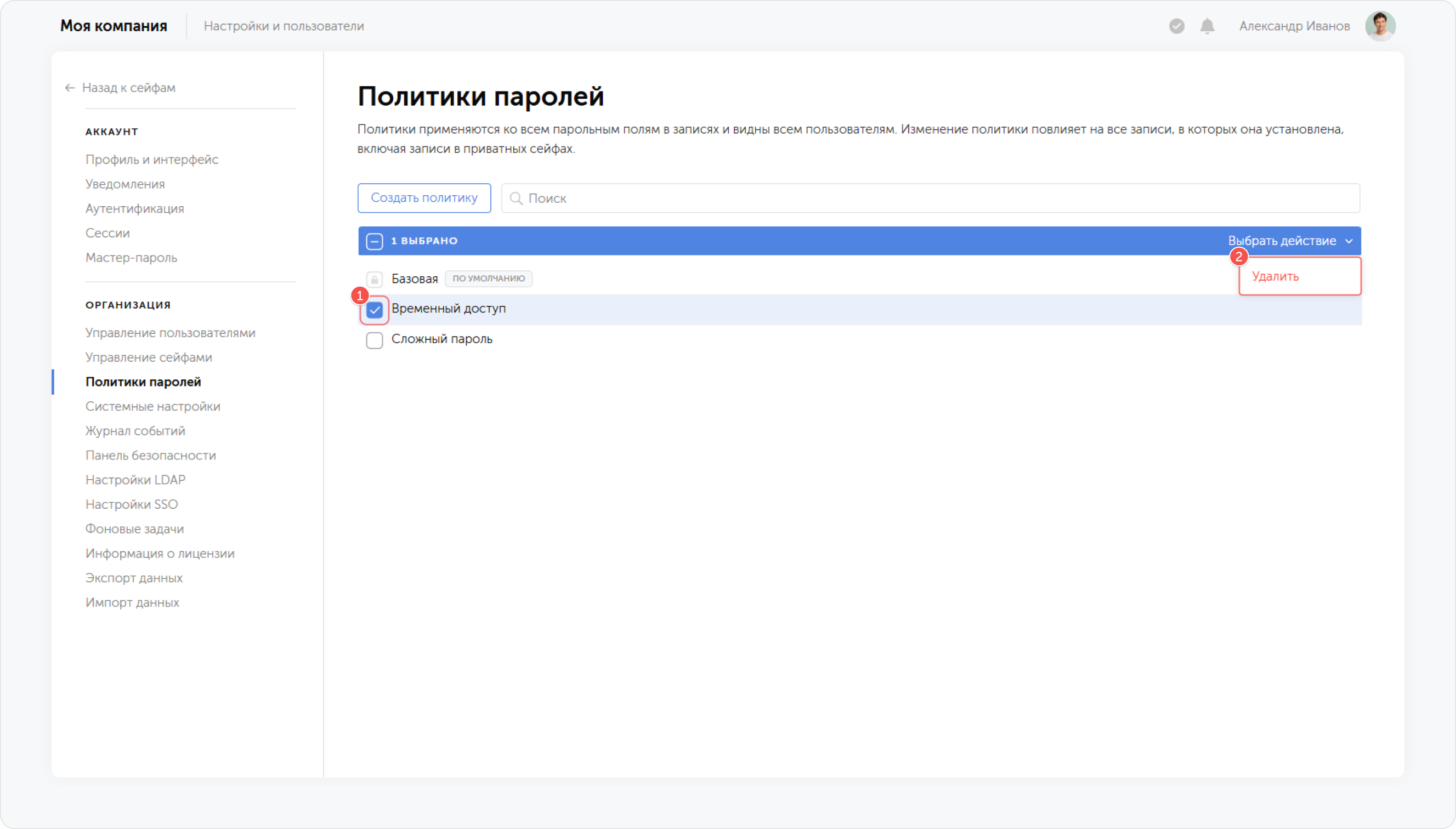Image resolution: width=1456 pixels, height=829 pixels.
Task: Click the Базовая policy name
Action: (415, 279)
